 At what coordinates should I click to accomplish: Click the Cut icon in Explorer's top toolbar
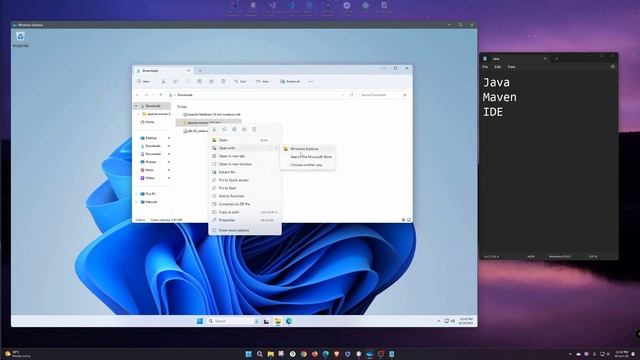[x=163, y=82]
